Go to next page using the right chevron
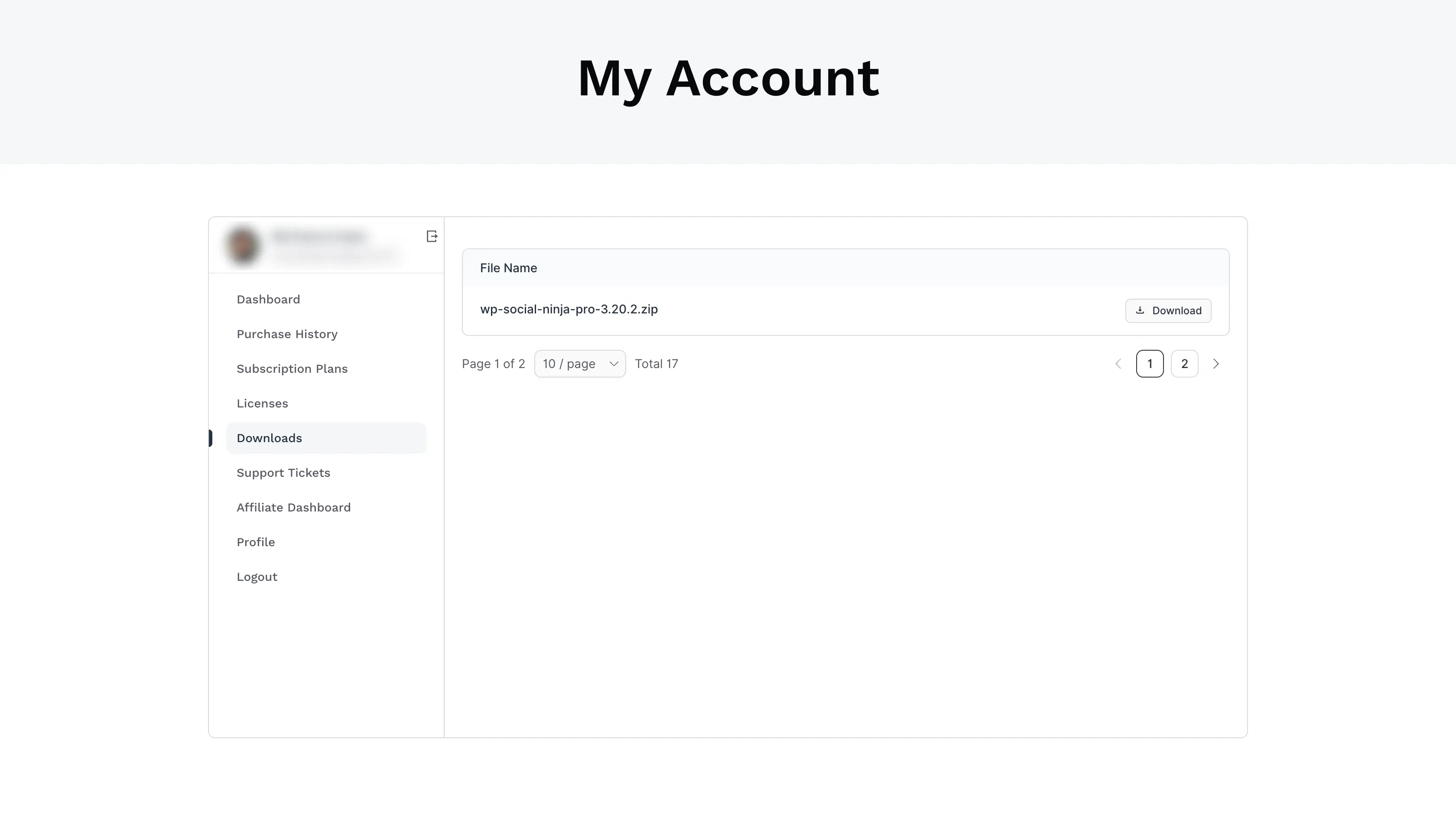This screenshot has height=834, width=1456. click(x=1216, y=364)
